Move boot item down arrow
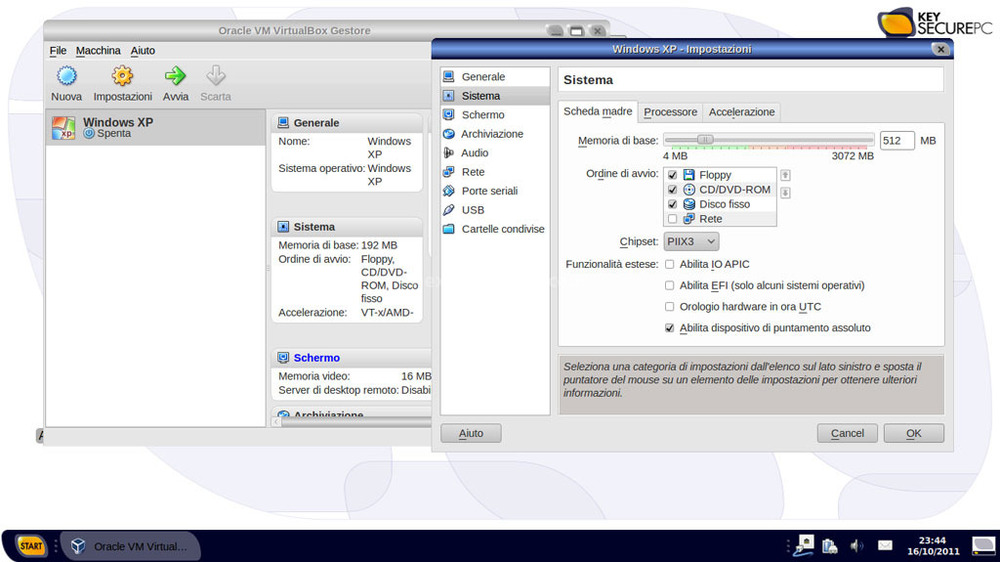The image size is (1000, 562). (786, 193)
